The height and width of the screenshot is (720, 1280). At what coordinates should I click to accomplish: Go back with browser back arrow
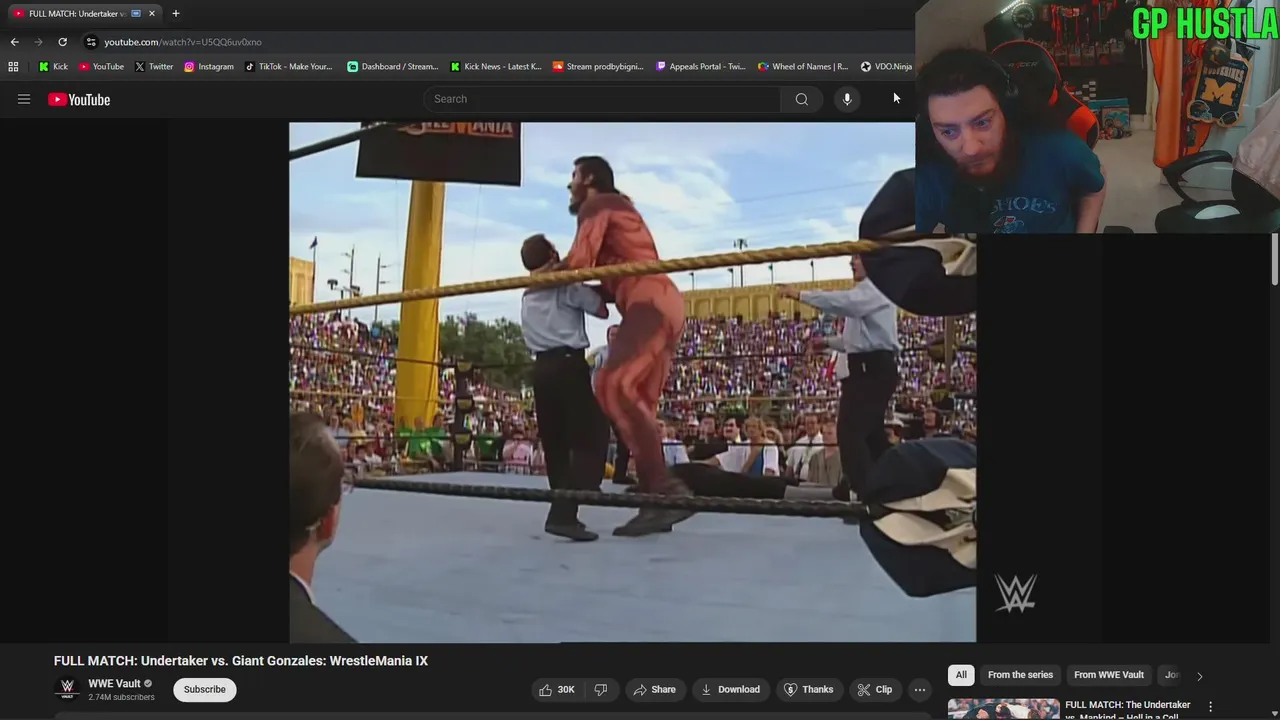pos(14,42)
